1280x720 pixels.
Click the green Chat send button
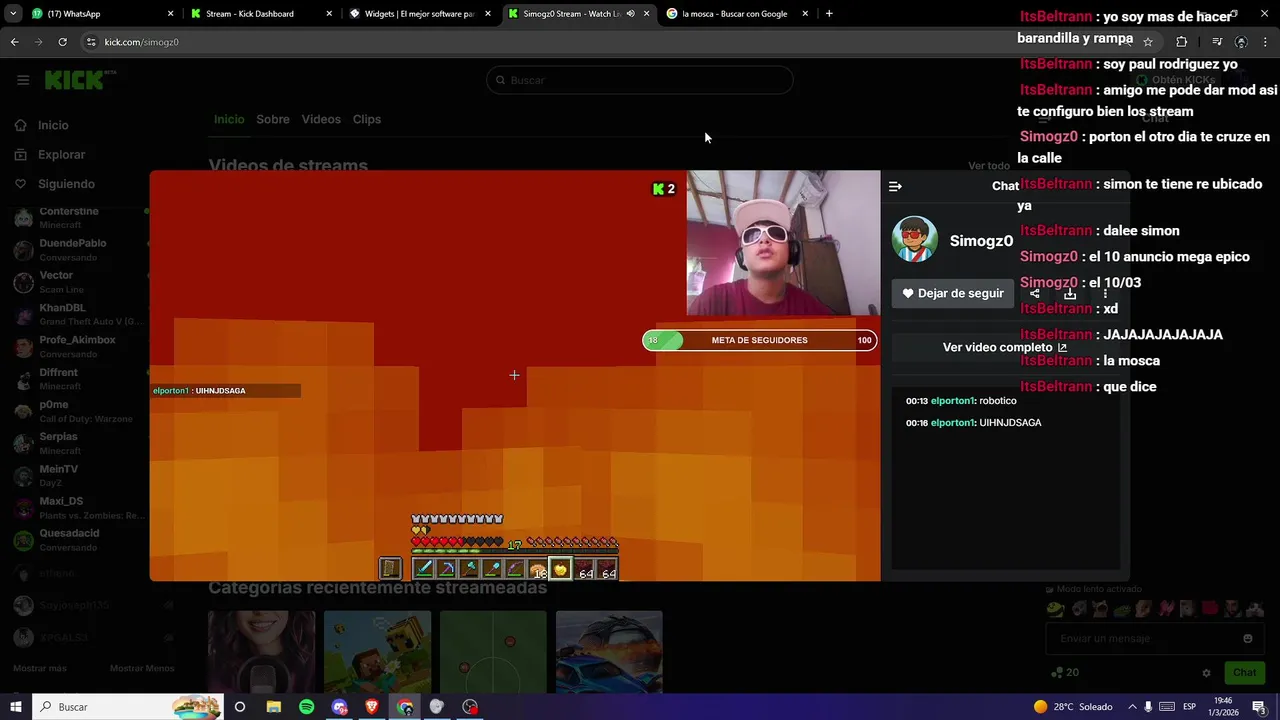point(1244,673)
